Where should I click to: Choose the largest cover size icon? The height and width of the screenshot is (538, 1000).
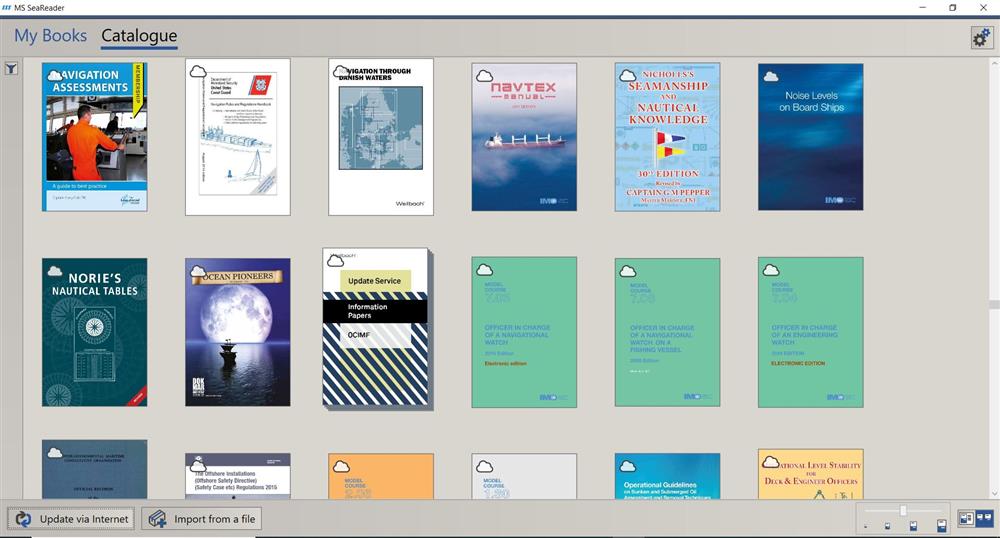click(941, 525)
